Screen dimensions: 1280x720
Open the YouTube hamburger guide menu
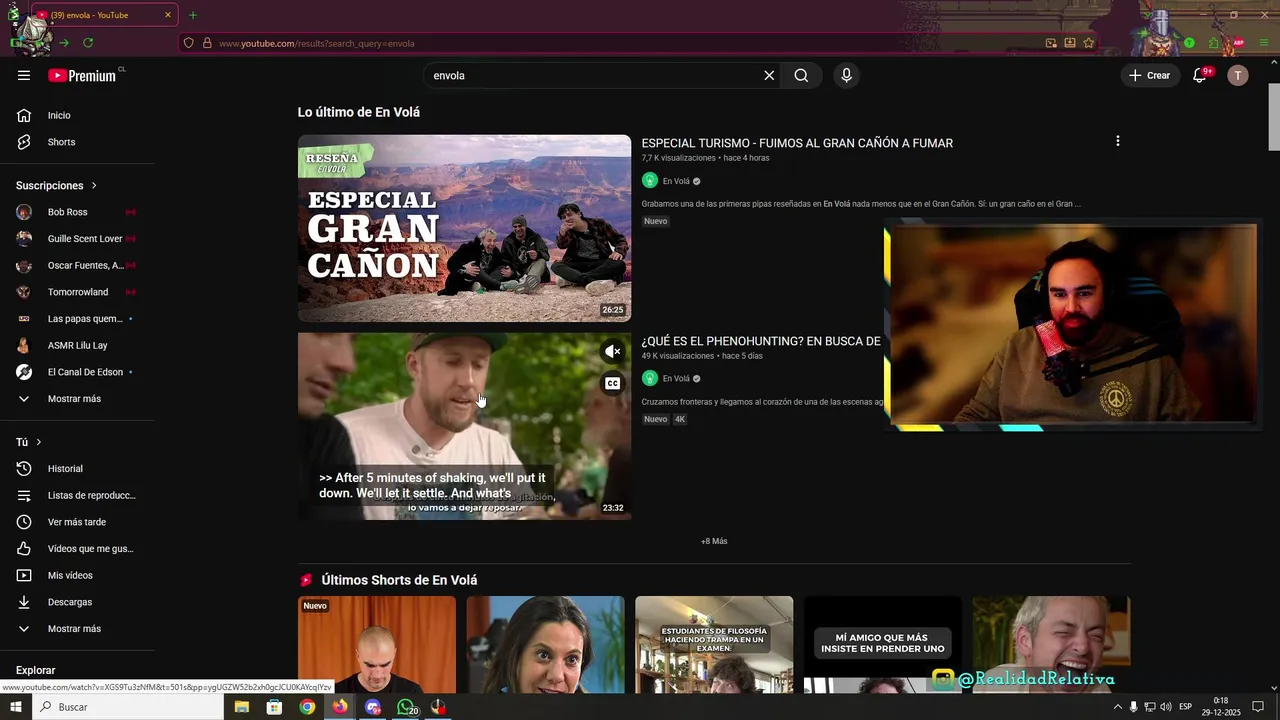click(x=24, y=75)
